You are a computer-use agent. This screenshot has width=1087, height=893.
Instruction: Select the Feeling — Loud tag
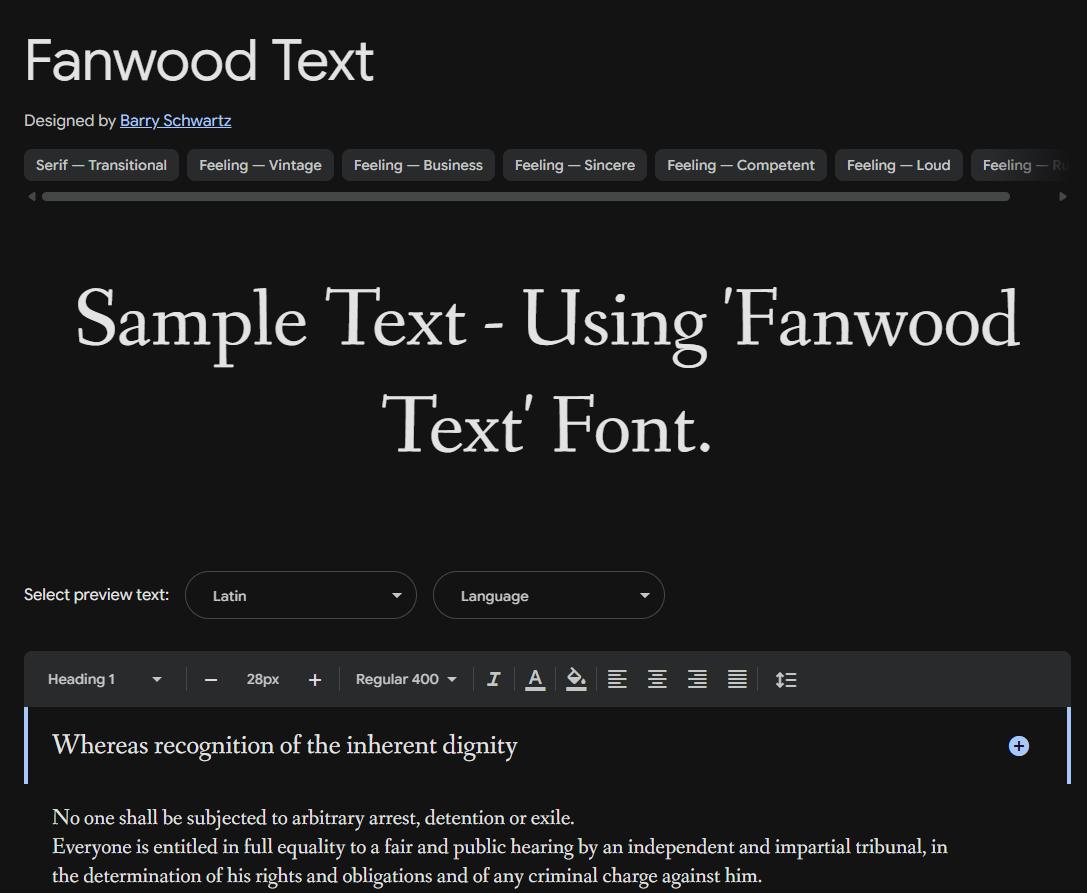click(898, 165)
